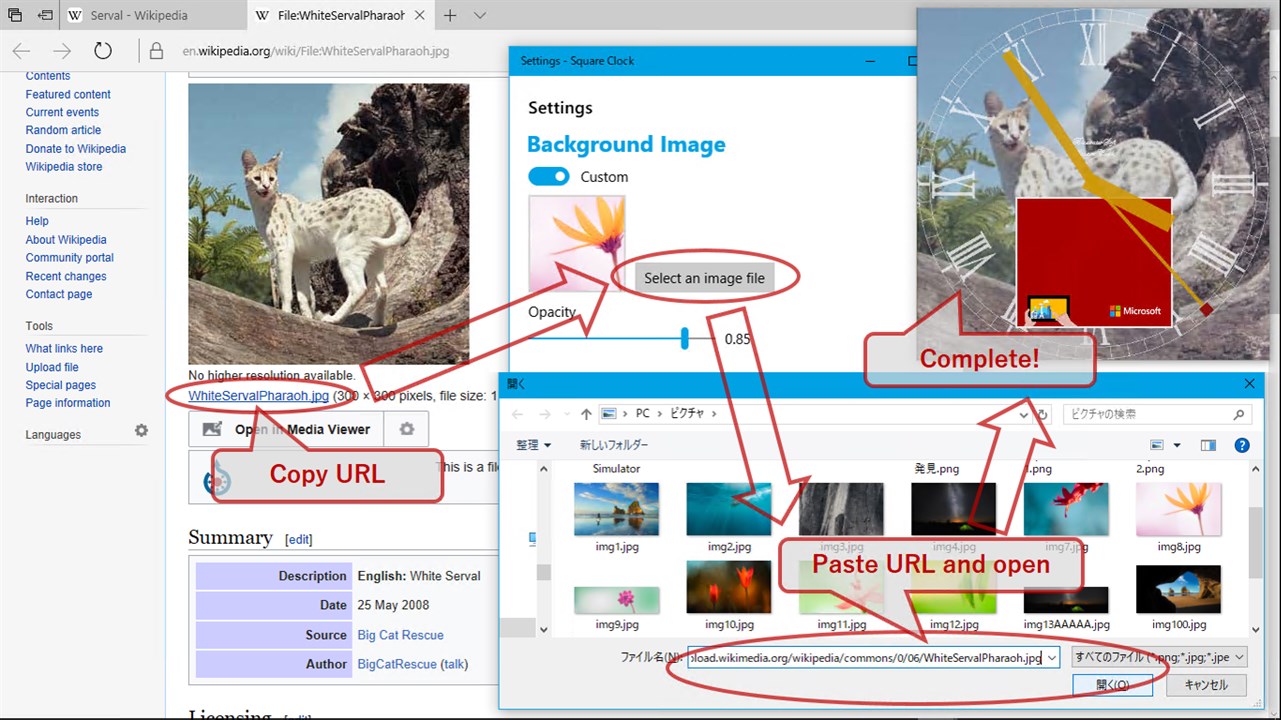The height and width of the screenshot is (720, 1281).
Task: Select the File:WhiteServalPharaoh browser tab
Action: [x=340, y=16]
